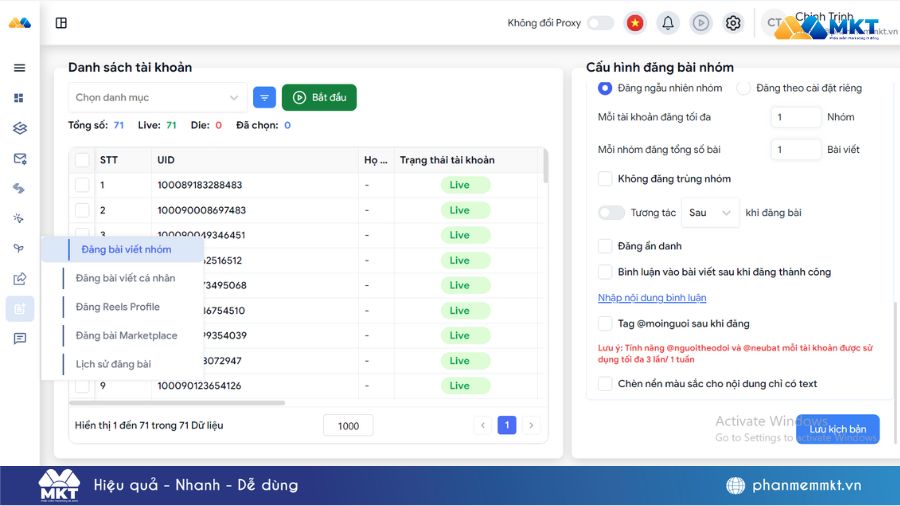Click the 1000 page size field
This screenshot has height=506, width=900.
tap(348, 426)
